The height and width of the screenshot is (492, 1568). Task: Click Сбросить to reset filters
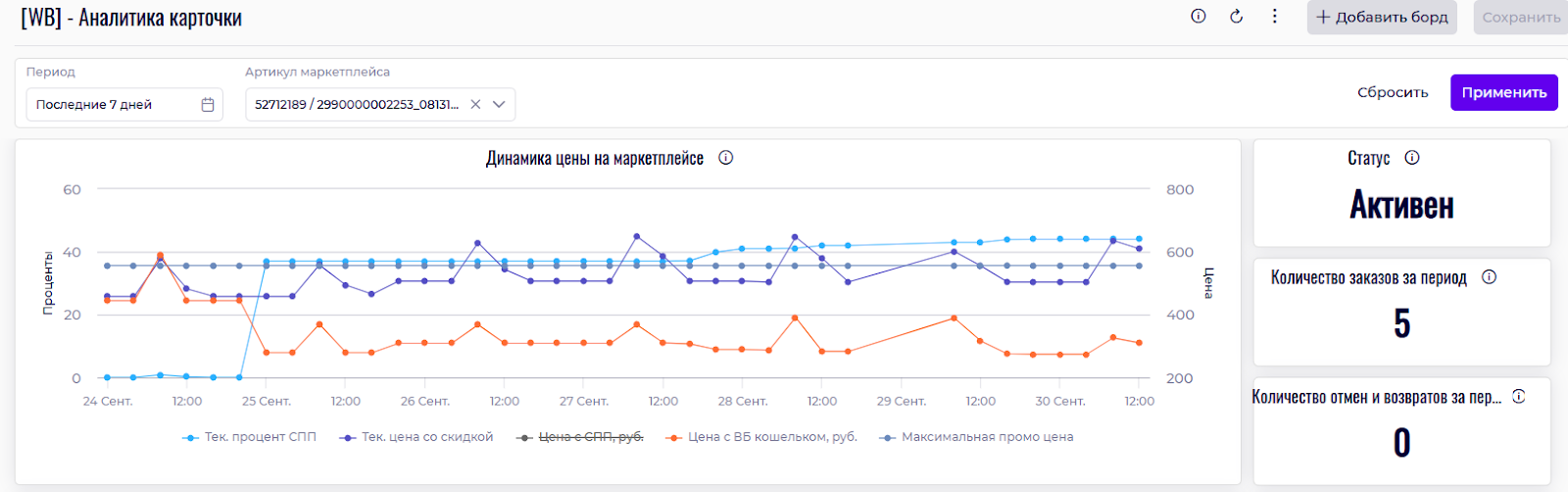[1393, 93]
